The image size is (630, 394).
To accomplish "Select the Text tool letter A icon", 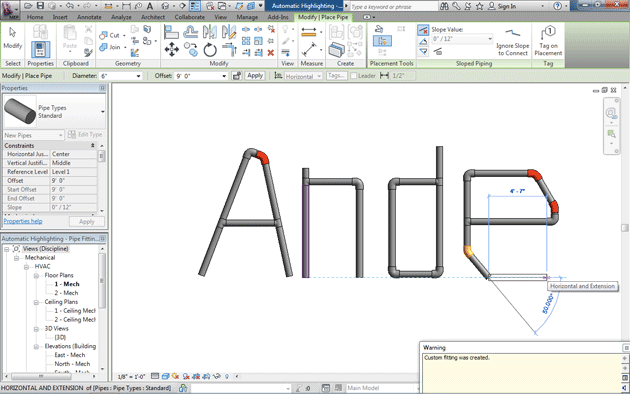I will (x=150, y=6).
